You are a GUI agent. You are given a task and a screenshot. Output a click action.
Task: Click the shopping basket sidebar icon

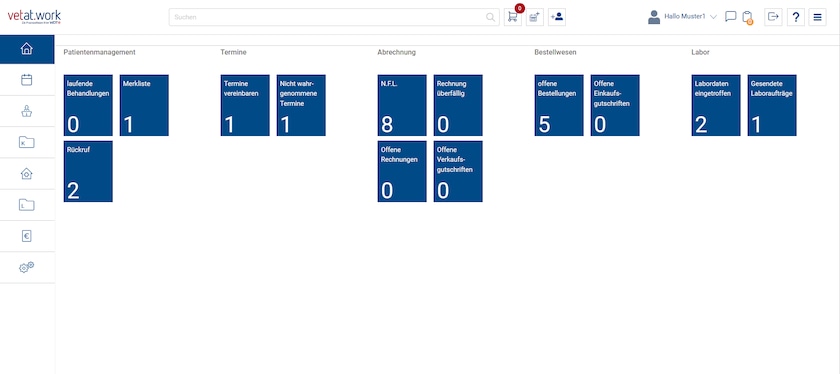27,111
